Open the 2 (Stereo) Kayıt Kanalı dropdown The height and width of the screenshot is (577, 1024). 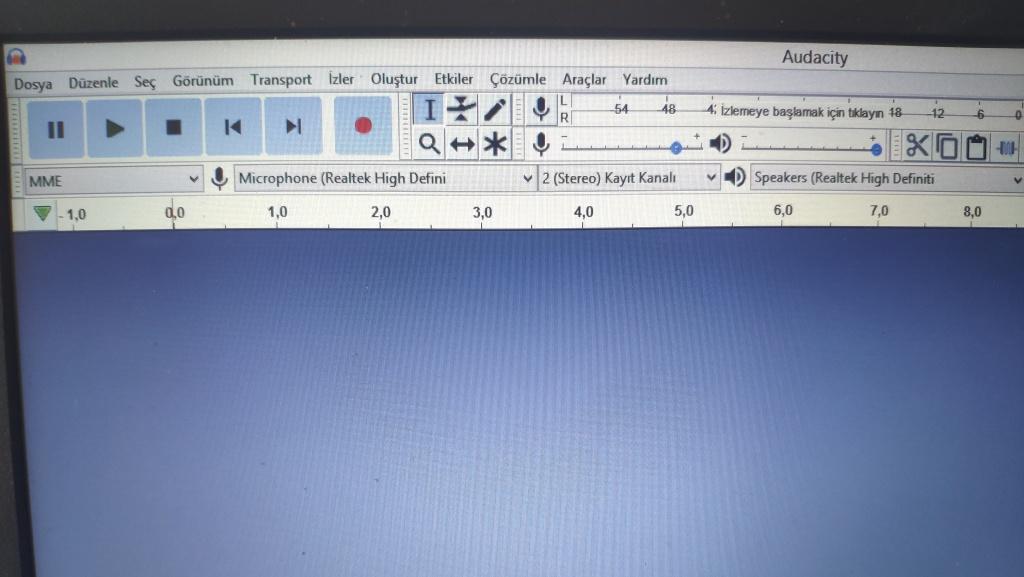[x=628, y=179]
